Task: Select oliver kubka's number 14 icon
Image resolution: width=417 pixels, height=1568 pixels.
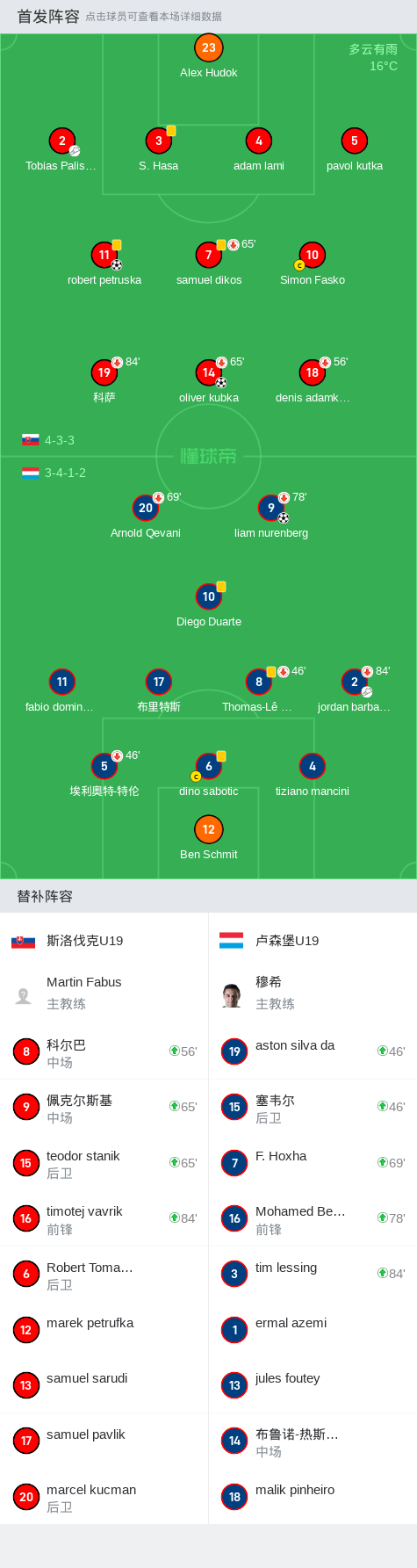Action: pyautogui.click(x=208, y=372)
